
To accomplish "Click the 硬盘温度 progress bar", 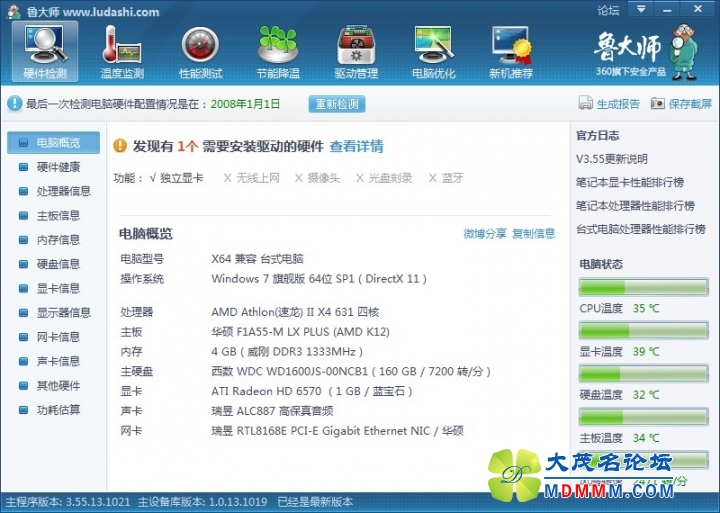I will [x=643, y=373].
